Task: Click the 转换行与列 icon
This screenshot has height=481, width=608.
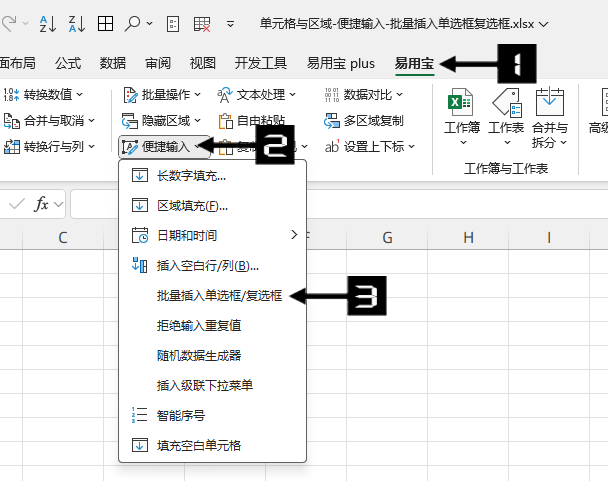Action: coord(12,147)
